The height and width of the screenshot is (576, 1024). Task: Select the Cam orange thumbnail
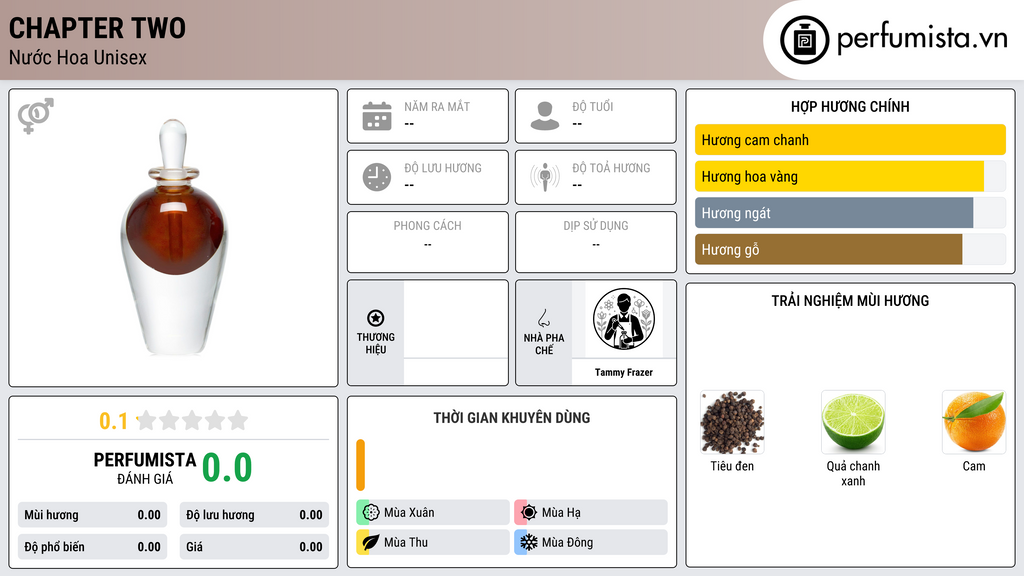[974, 423]
